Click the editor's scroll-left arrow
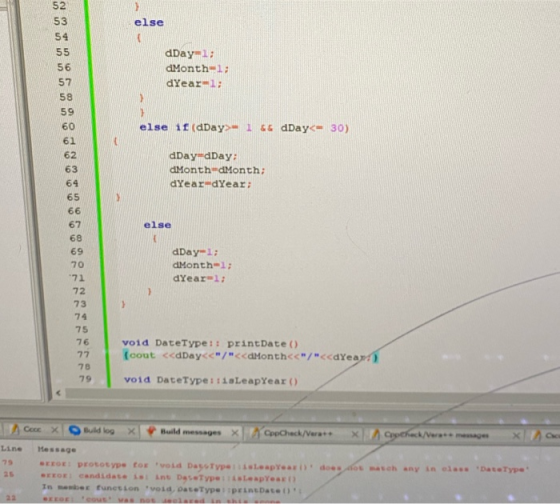 tap(58, 393)
